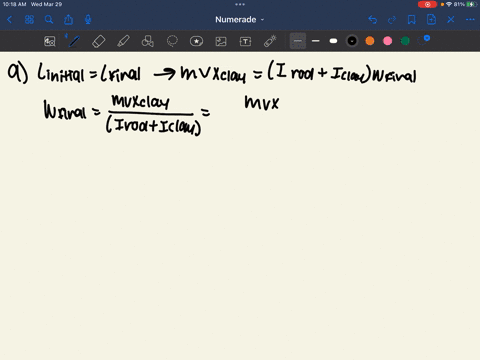
Task: Select the Shapes tool
Action: [148, 41]
